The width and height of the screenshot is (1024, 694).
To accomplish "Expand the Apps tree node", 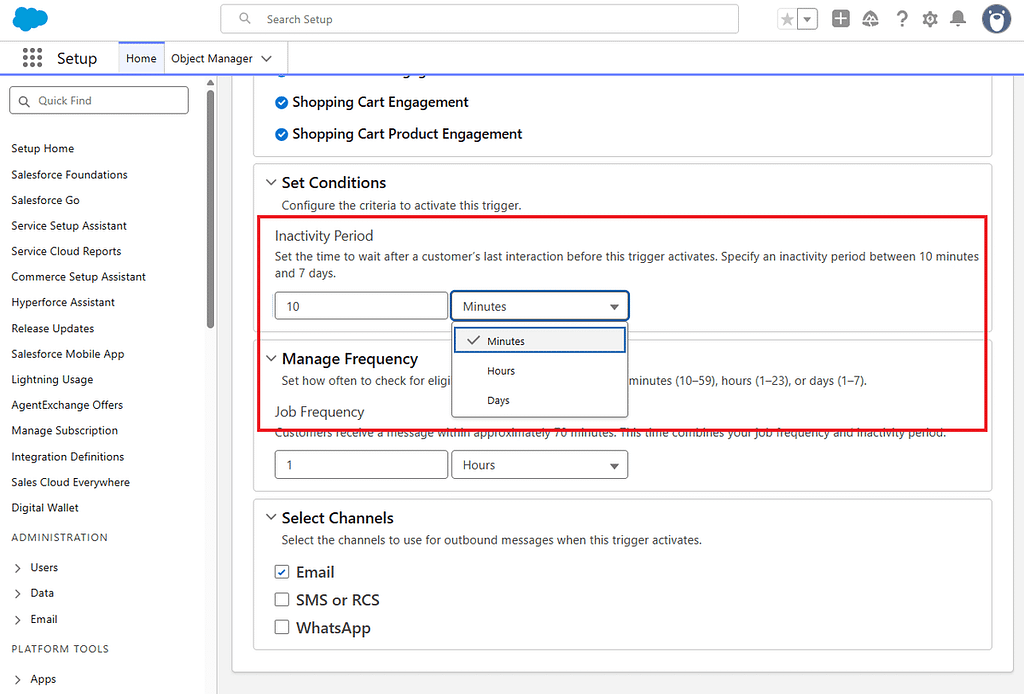I will tap(18, 680).
